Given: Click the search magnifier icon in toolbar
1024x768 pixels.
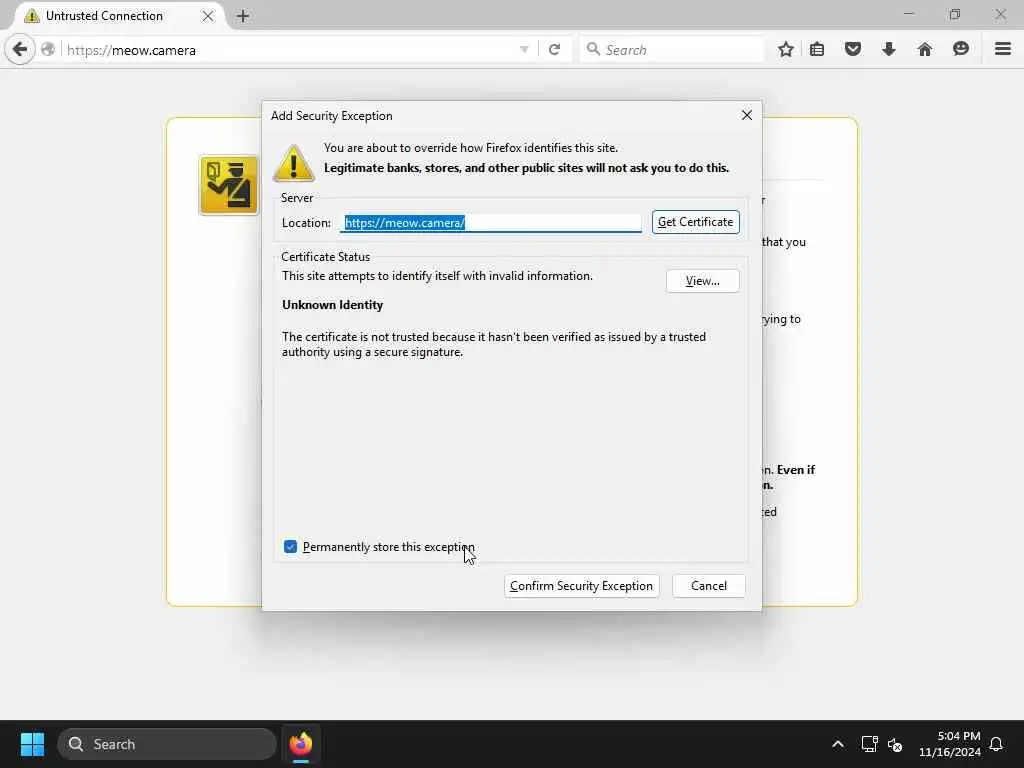Looking at the screenshot, I should click(x=593, y=50).
